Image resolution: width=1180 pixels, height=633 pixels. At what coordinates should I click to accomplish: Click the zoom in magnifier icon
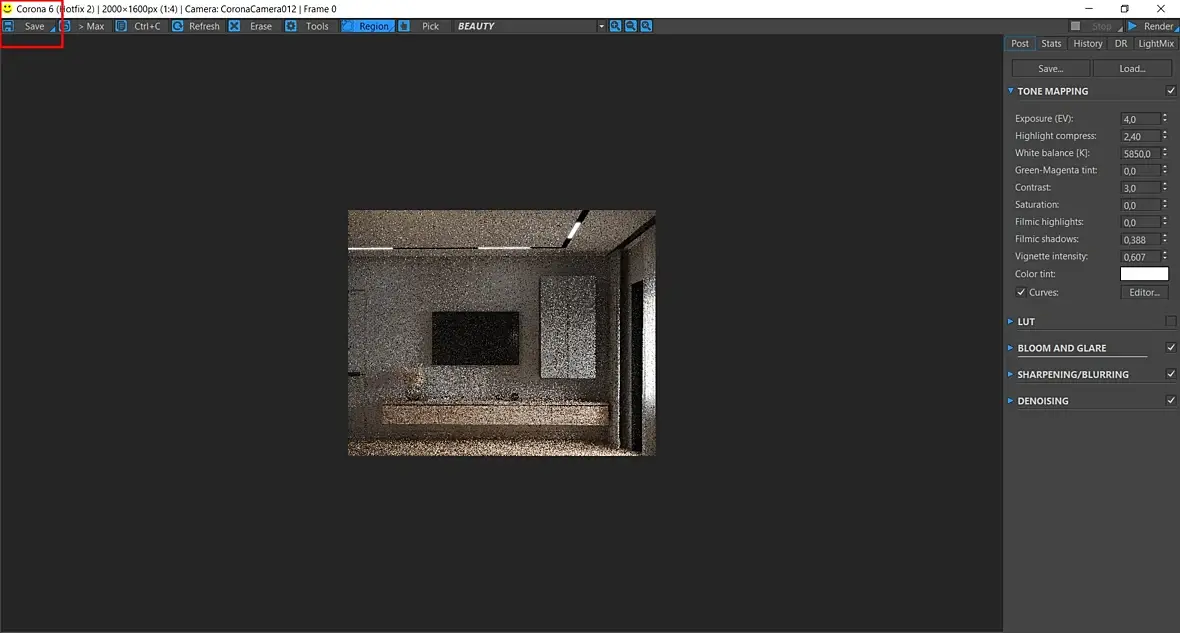tap(616, 26)
